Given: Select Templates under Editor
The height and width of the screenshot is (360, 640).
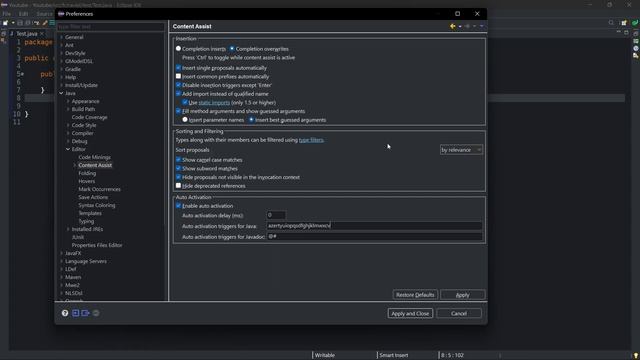Looking at the screenshot, I should pos(90,213).
